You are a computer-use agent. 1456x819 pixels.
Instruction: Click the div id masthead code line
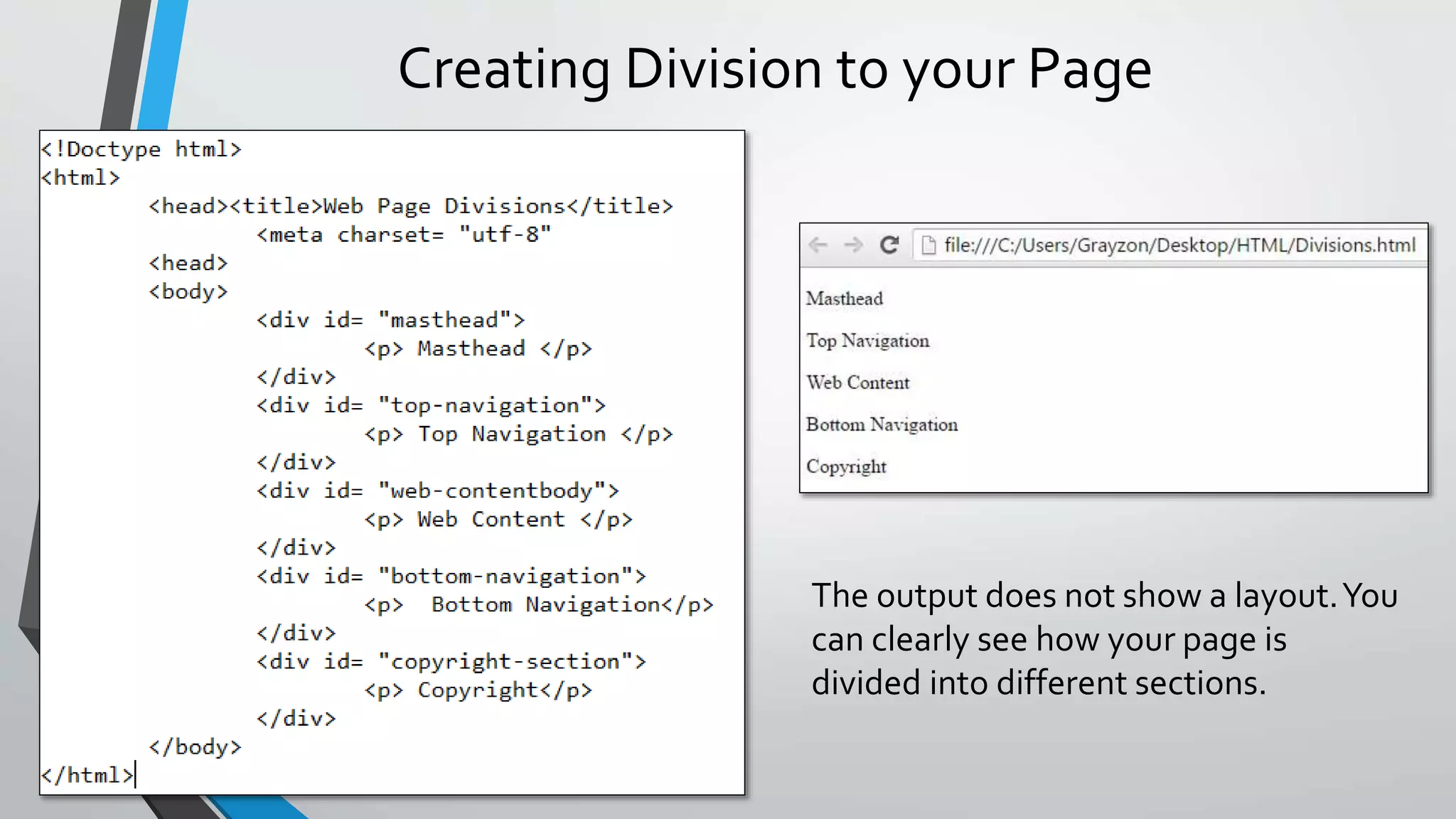[390, 320]
